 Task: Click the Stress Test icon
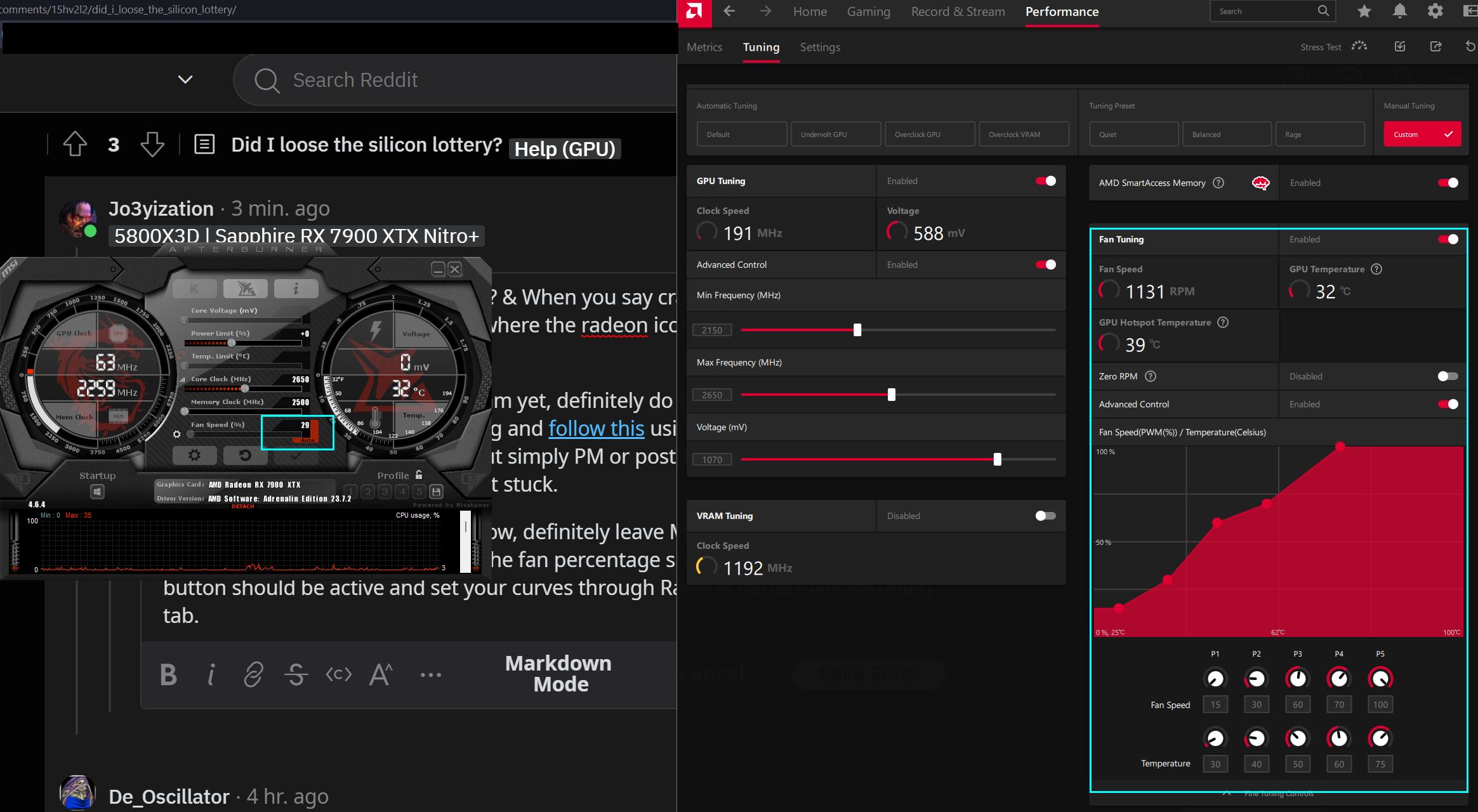[1359, 46]
